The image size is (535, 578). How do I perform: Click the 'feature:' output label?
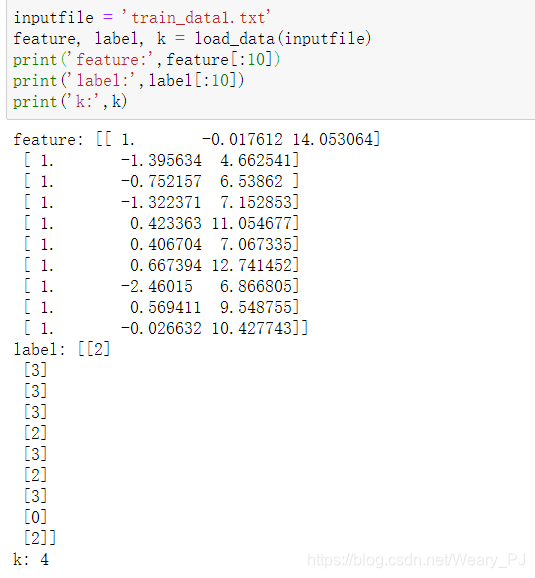point(49,140)
